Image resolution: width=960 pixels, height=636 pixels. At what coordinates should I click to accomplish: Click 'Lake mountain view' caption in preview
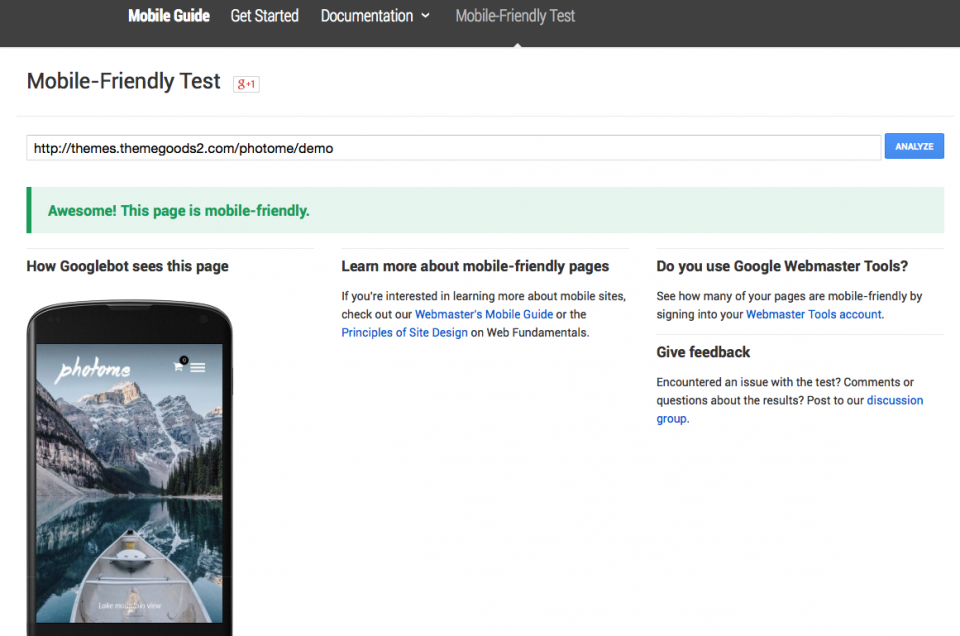pos(129,605)
